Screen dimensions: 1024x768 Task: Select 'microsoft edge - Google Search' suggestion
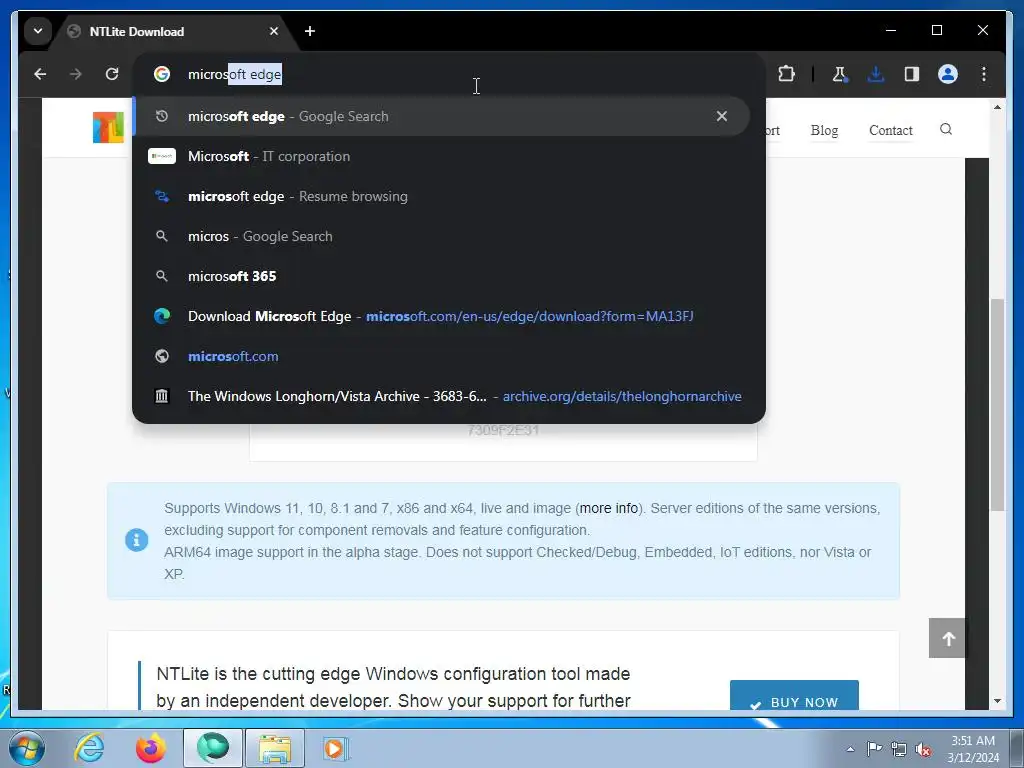point(441,116)
